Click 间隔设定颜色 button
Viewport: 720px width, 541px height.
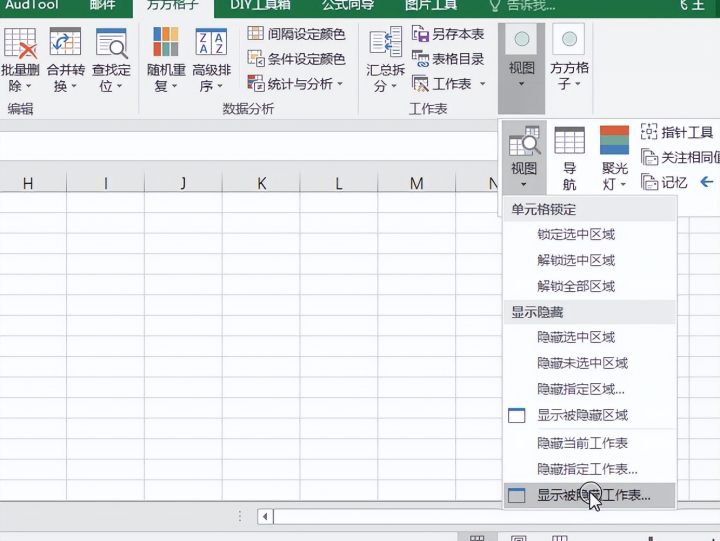pyautogui.click(x=296, y=34)
